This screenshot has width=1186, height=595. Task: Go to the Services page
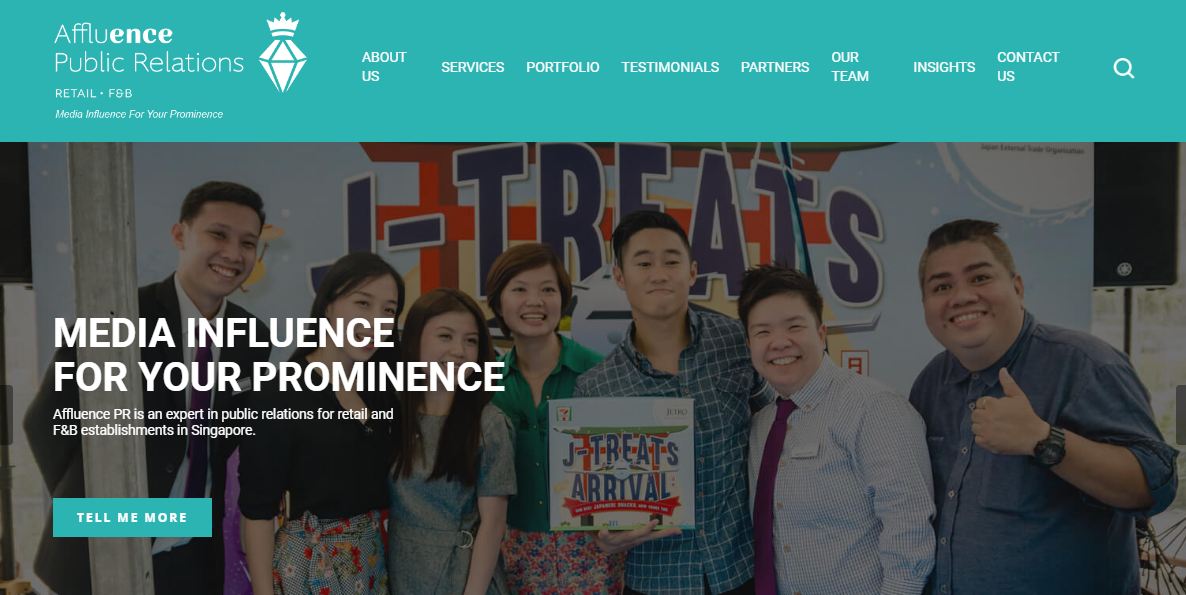pyautogui.click(x=473, y=67)
